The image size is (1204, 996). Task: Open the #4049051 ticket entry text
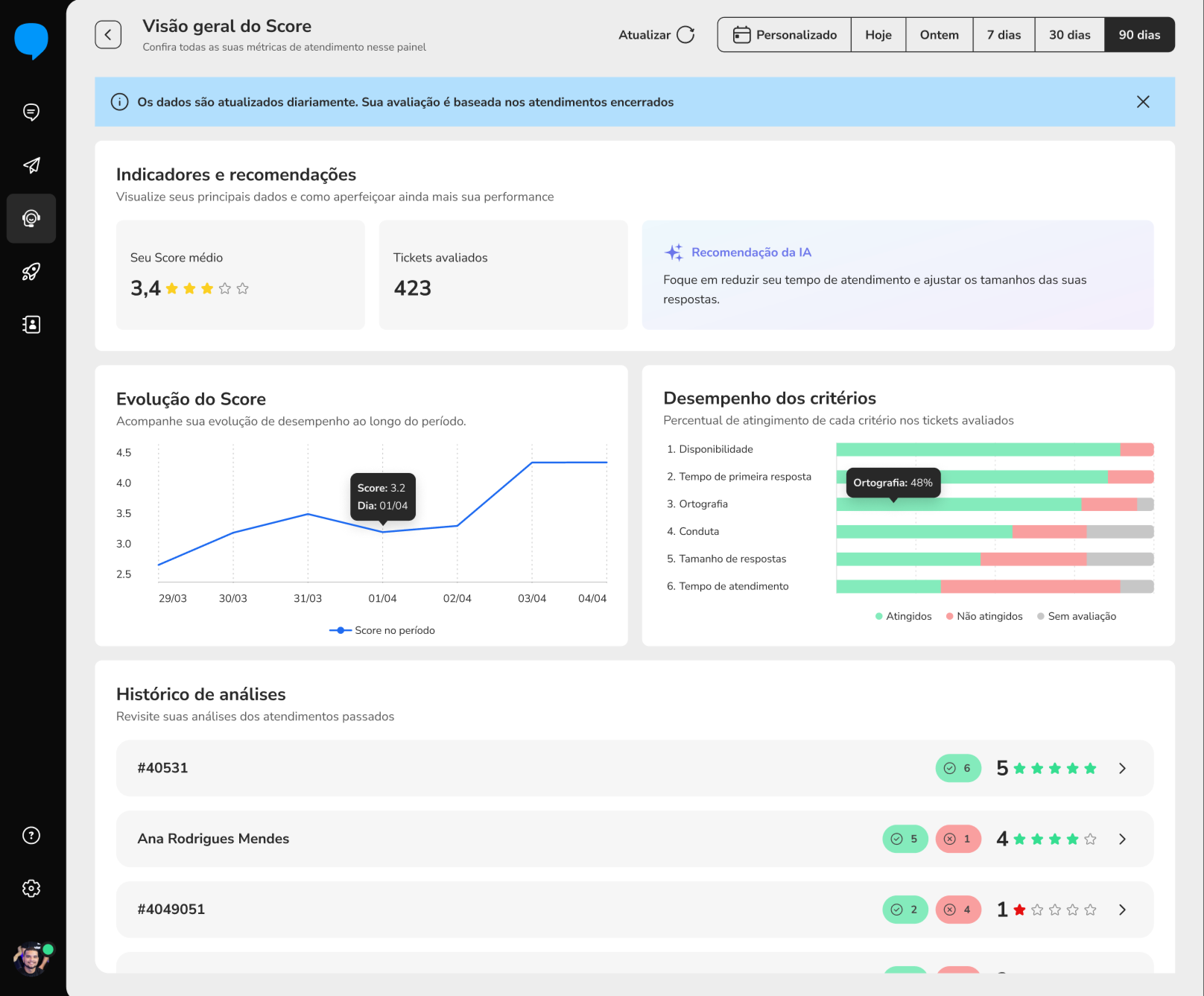[171, 910]
